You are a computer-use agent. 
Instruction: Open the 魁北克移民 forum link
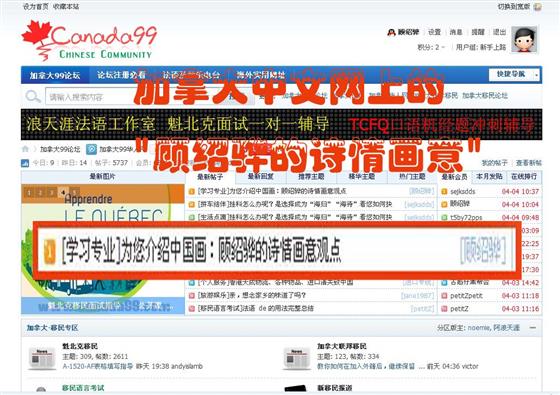pos(80,346)
